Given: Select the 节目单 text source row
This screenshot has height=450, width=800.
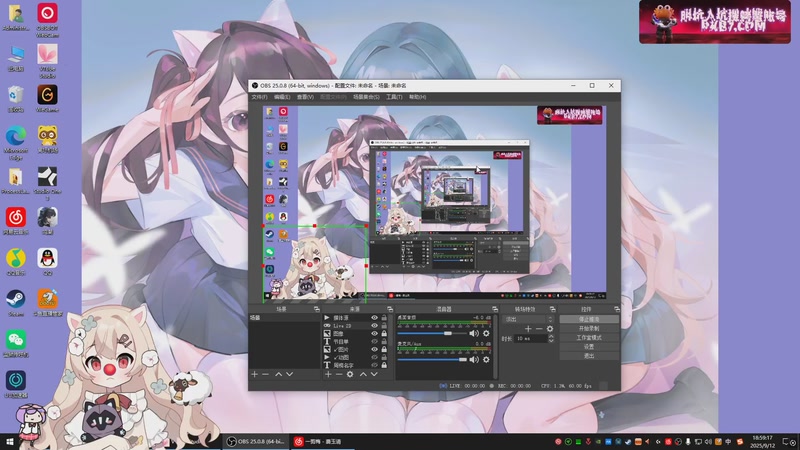Looking at the screenshot, I should click(355, 341).
